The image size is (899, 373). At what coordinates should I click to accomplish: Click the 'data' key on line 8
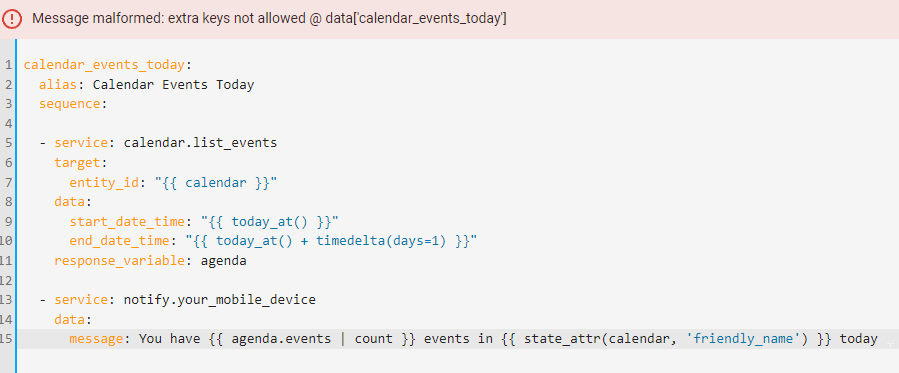pos(69,202)
